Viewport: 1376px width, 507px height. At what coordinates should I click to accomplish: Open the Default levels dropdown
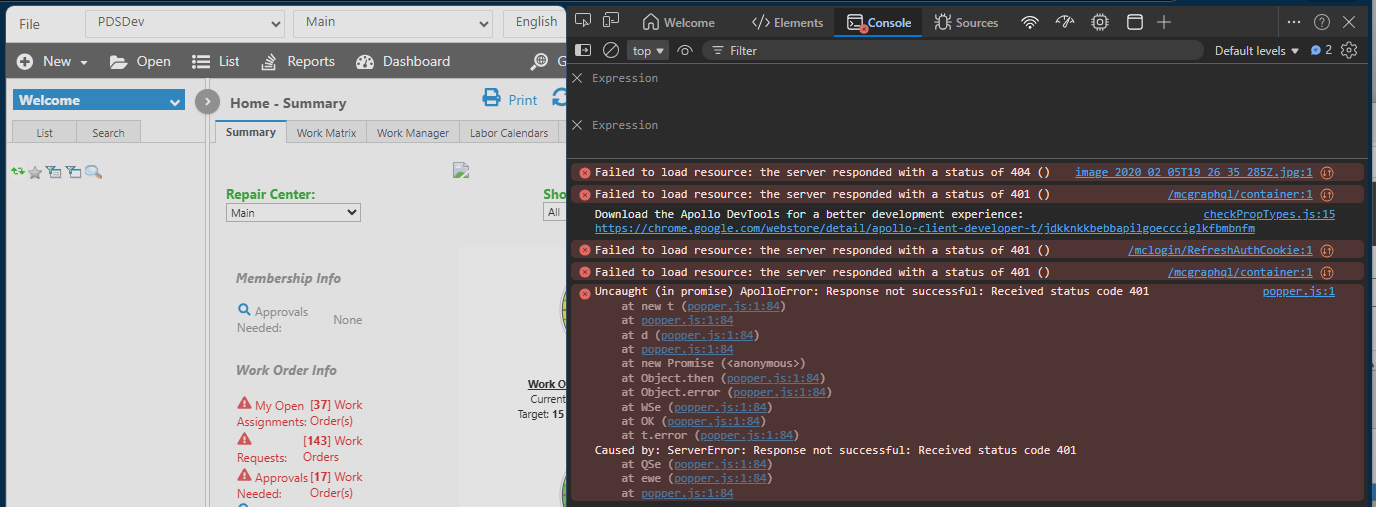click(1257, 50)
